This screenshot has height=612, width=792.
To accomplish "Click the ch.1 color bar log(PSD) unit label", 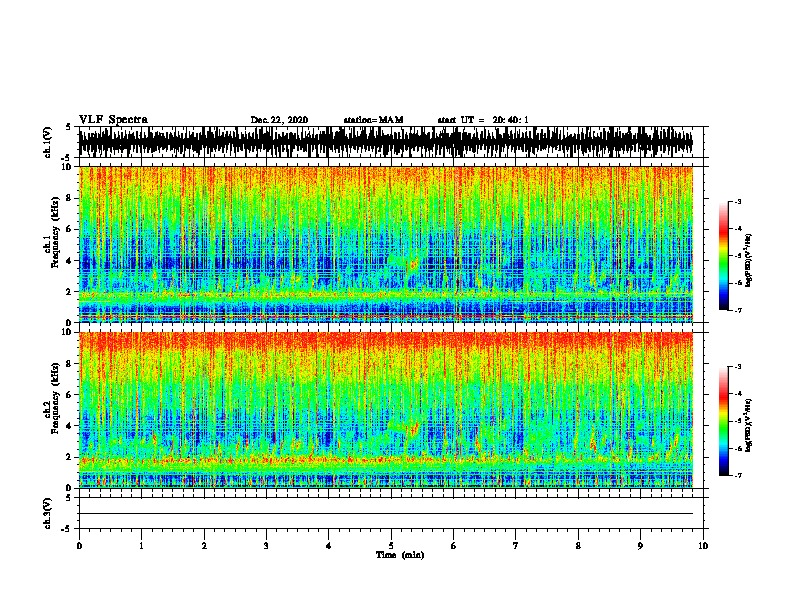I will tap(749, 260).
